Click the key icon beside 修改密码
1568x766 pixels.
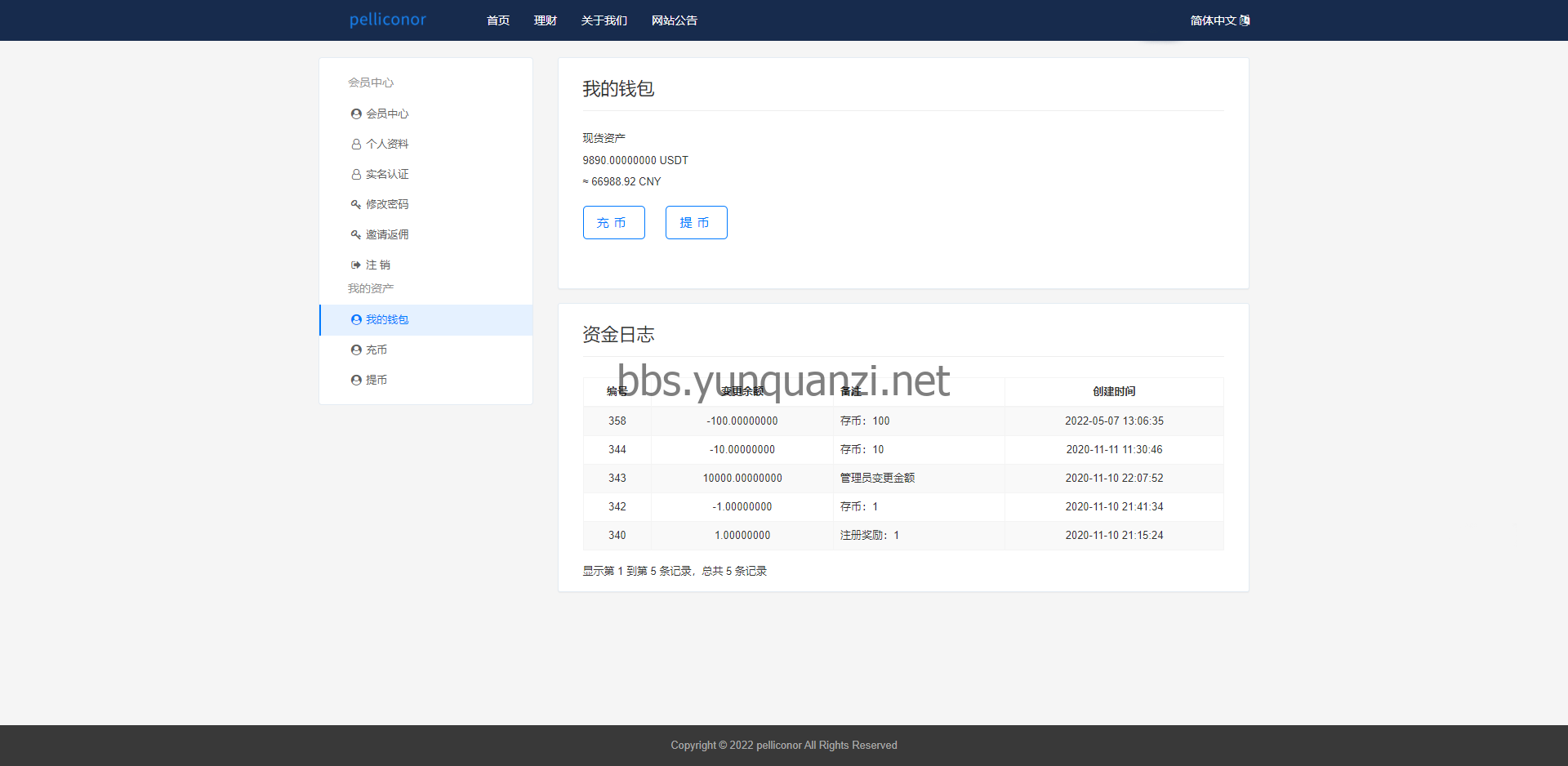tap(356, 205)
